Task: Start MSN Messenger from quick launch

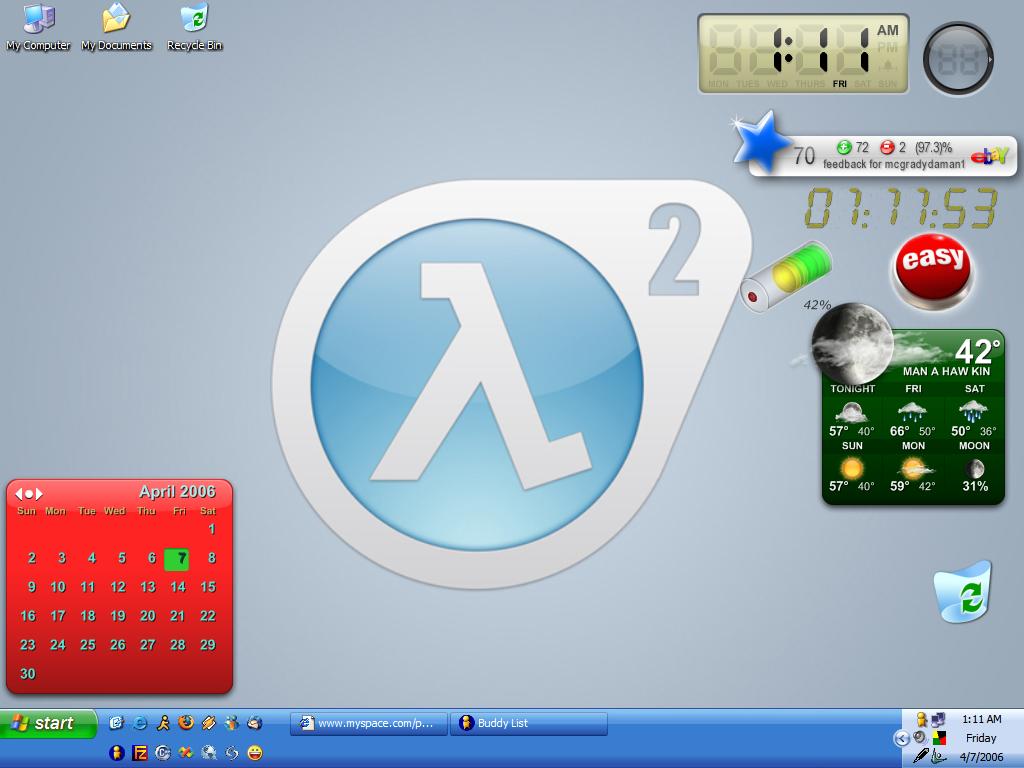Action: (232, 723)
